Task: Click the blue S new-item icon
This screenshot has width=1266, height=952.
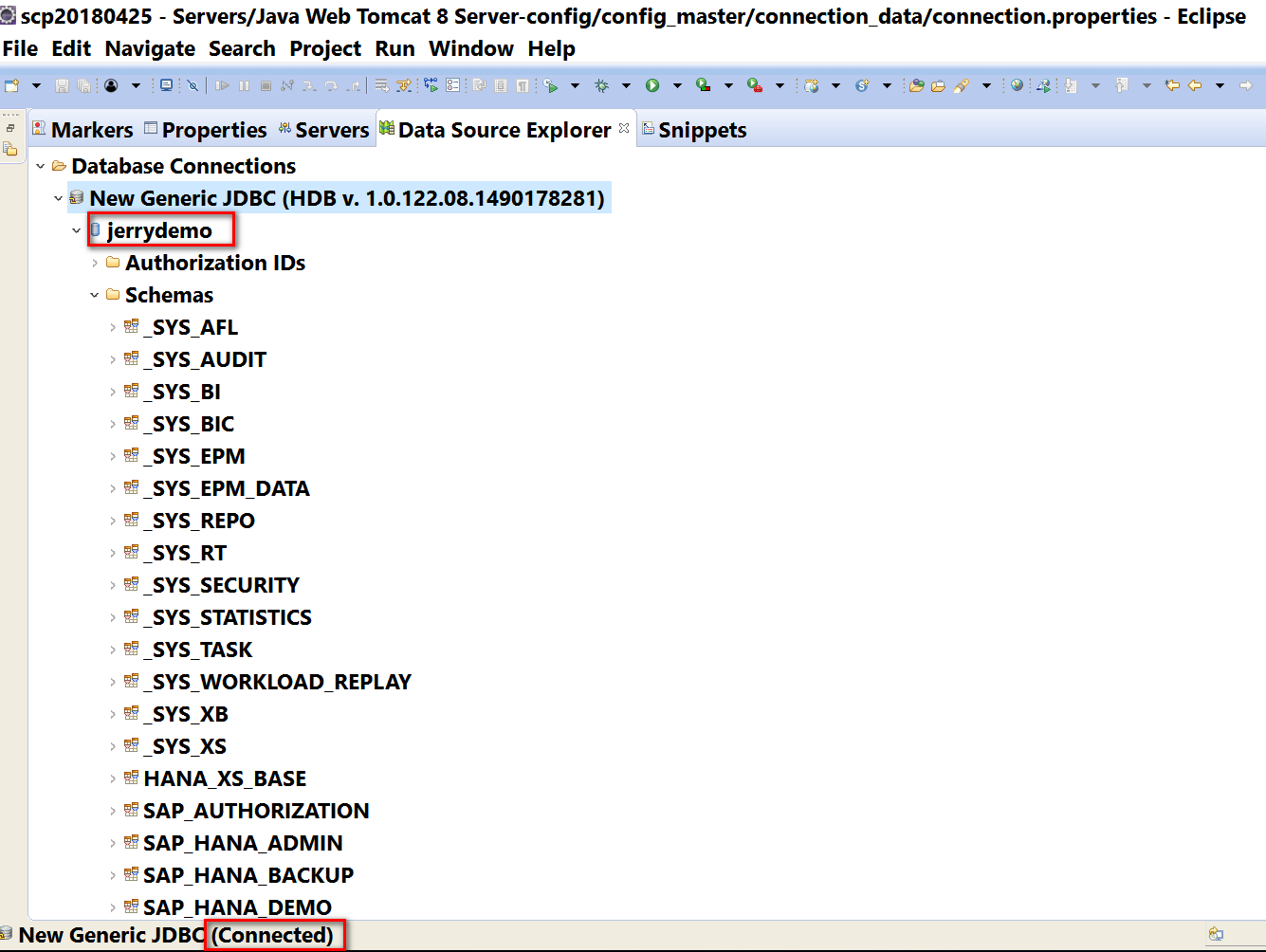Action: [862, 85]
